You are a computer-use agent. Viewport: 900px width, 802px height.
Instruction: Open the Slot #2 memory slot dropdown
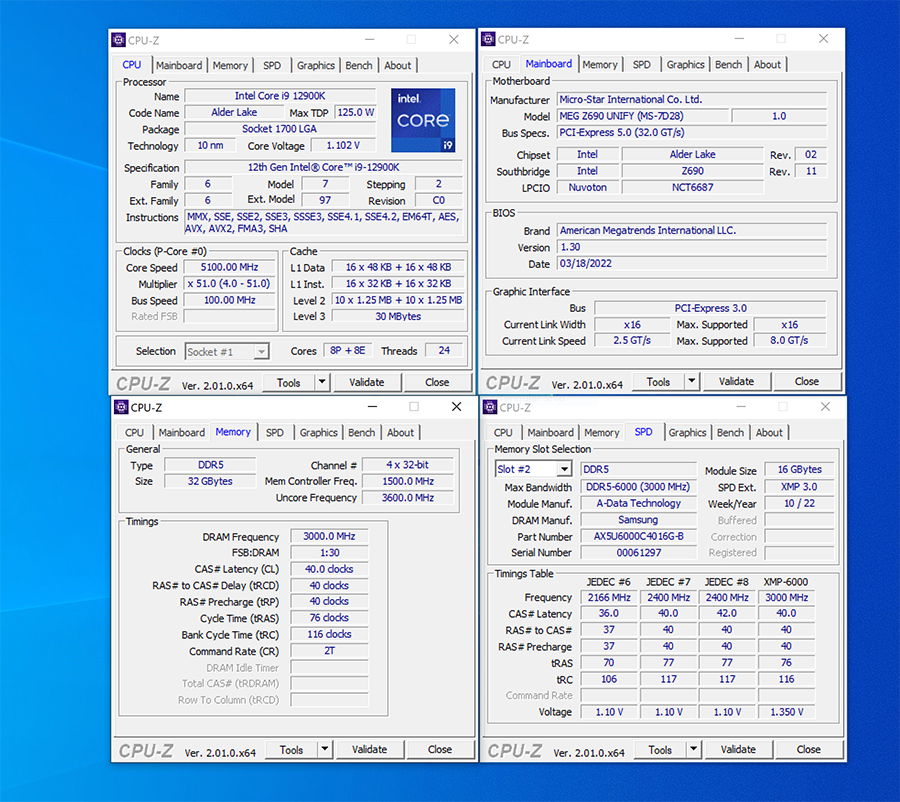[564, 469]
